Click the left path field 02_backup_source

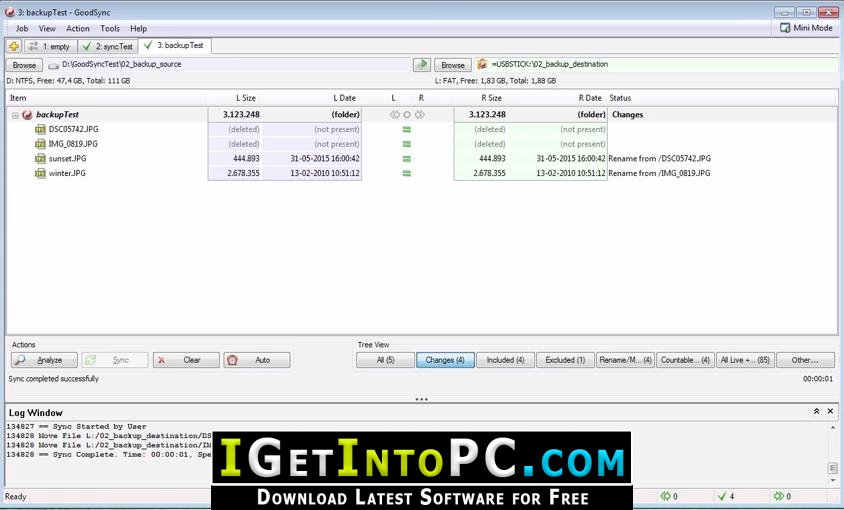click(x=229, y=65)
